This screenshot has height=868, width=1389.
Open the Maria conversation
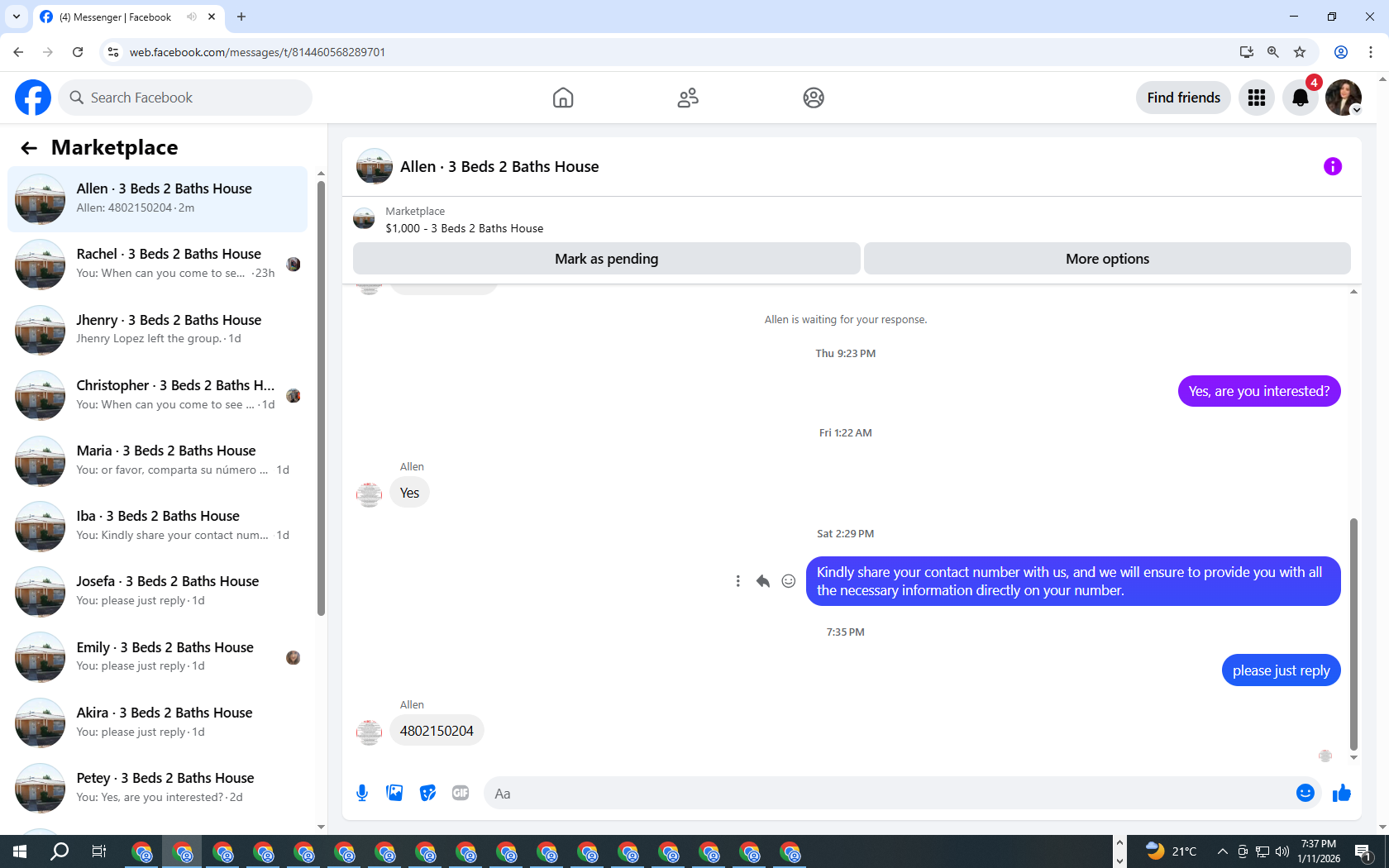coord(157,461)
